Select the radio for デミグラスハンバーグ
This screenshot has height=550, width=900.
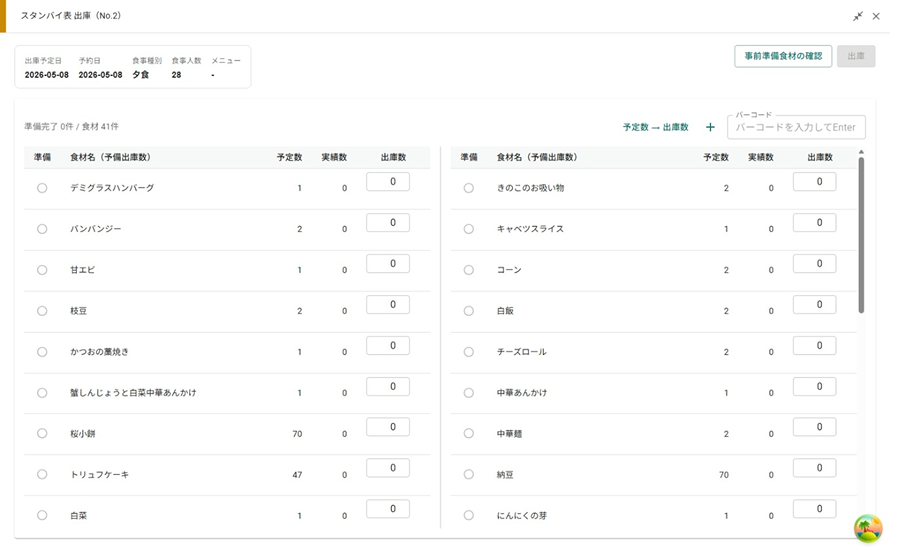pos(42,188)
